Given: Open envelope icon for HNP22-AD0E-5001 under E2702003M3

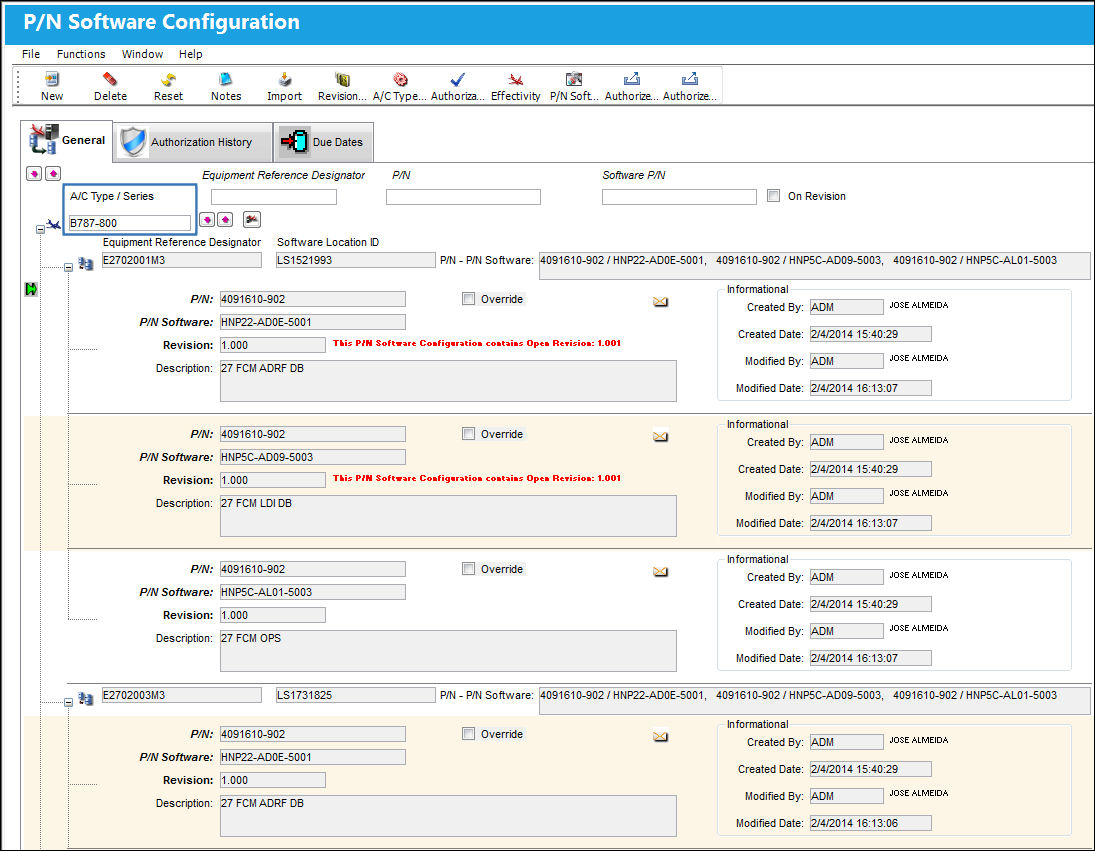Looking at the screenshot, I should [660, 737].
